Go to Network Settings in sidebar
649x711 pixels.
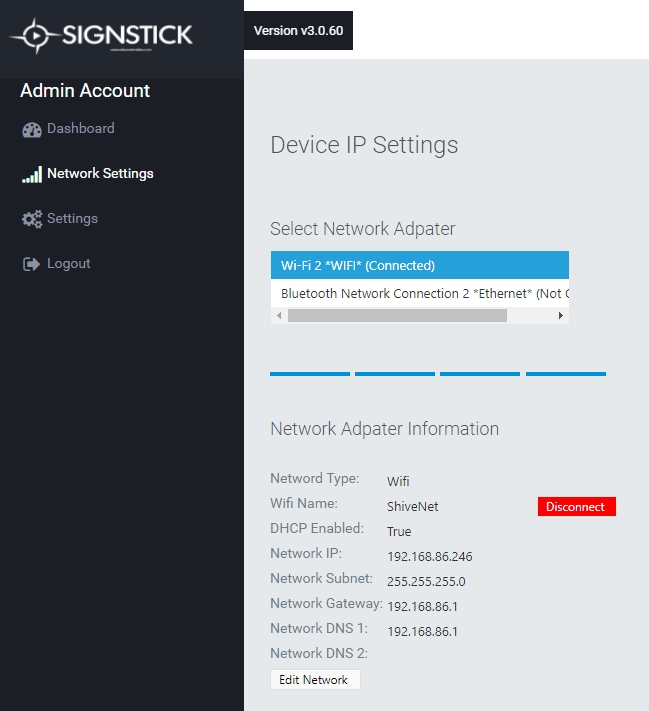click(100, 174)
